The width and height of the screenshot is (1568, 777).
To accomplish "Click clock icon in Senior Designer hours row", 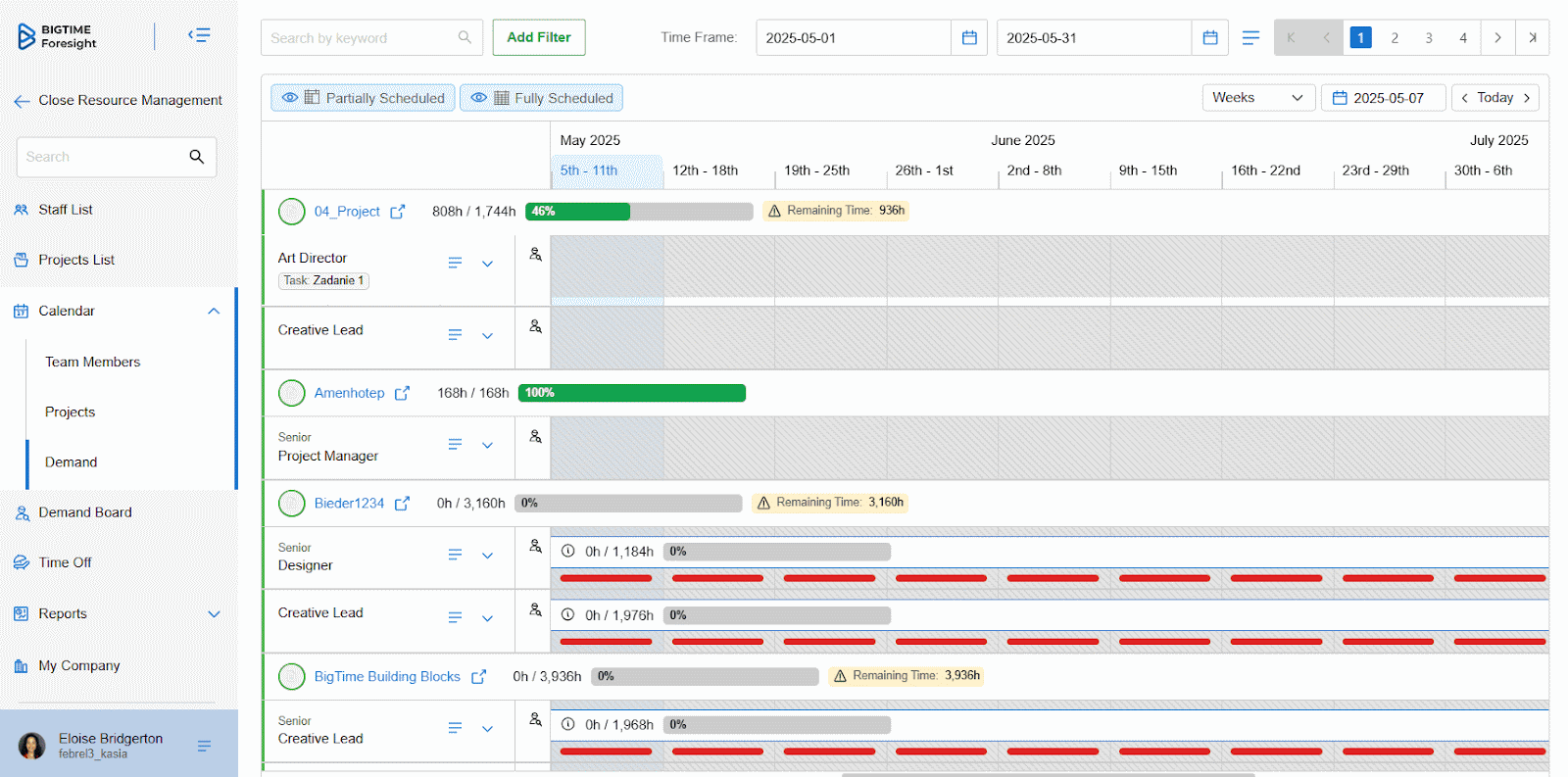I will (568, 552).
